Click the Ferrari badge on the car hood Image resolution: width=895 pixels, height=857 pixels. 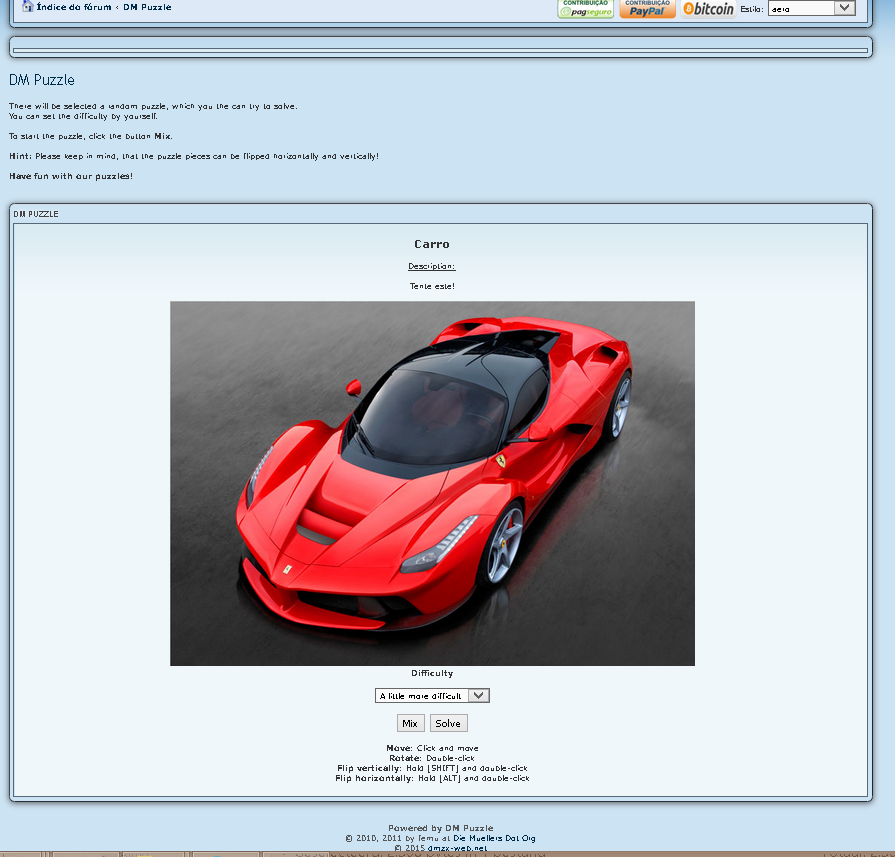click(287, 568)
